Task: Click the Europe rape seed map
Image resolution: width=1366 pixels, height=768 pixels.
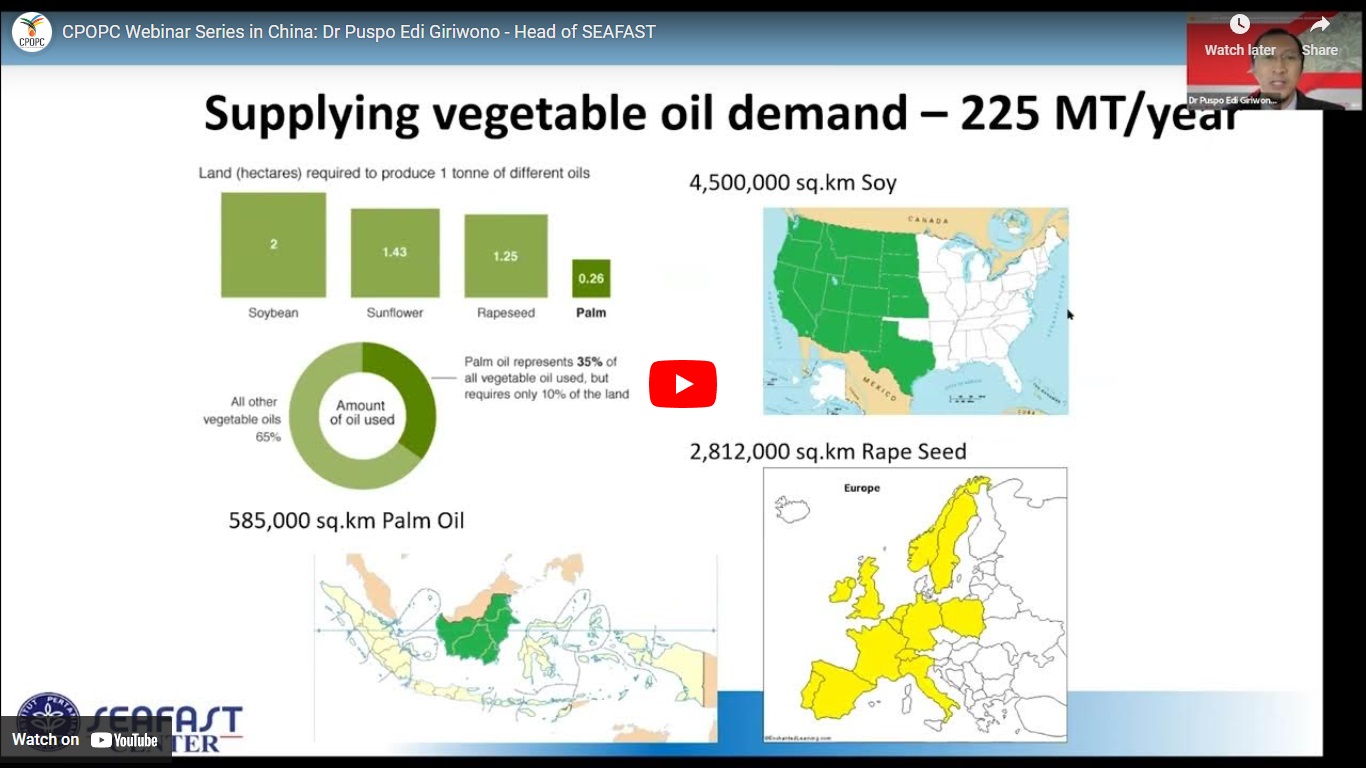Action: [915, 605]
